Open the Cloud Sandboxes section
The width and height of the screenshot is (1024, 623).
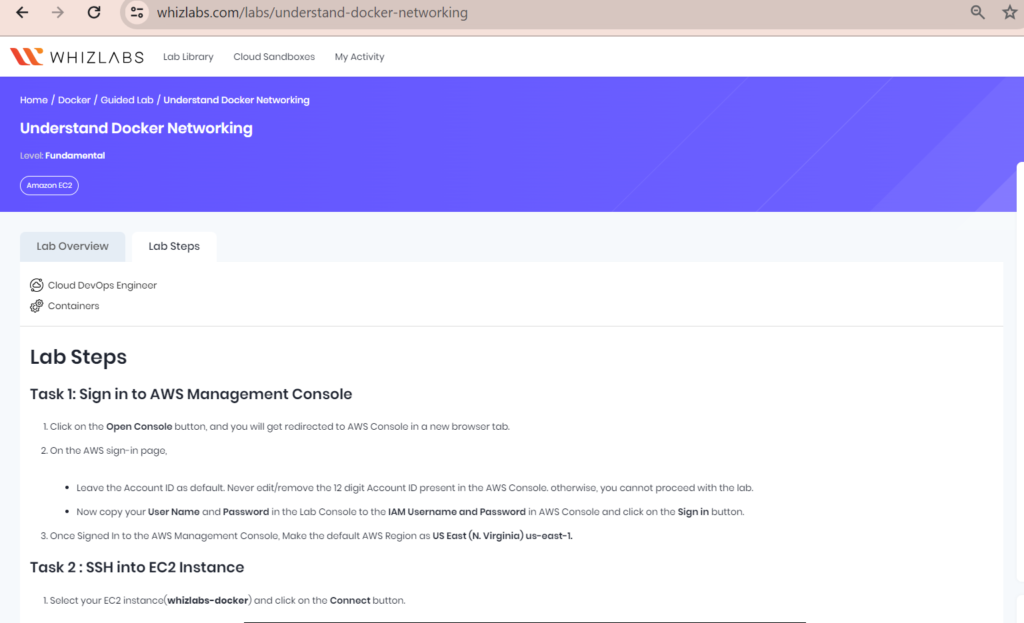coord(274,57)
